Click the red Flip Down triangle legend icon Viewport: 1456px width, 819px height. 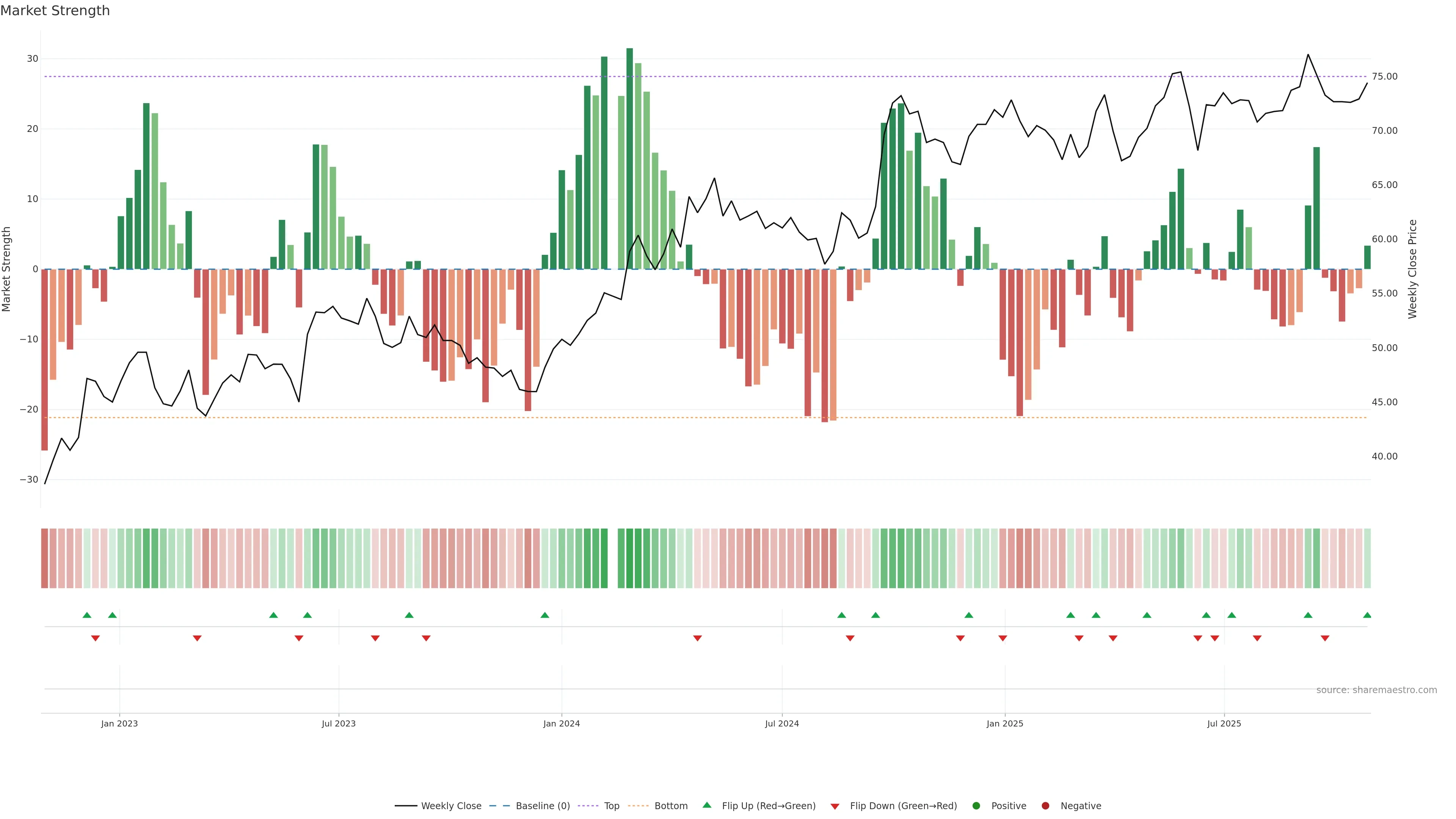835,806
